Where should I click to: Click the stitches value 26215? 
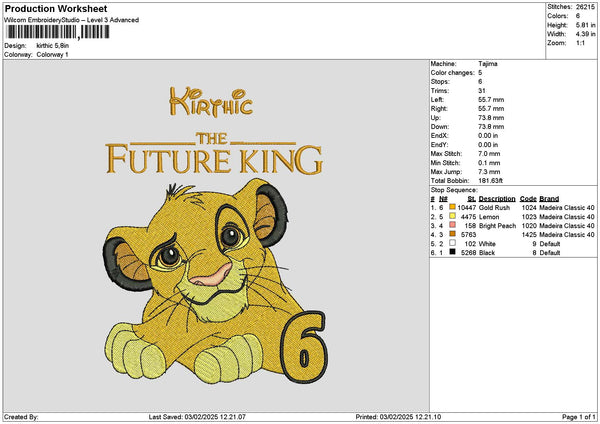(585, 7)
